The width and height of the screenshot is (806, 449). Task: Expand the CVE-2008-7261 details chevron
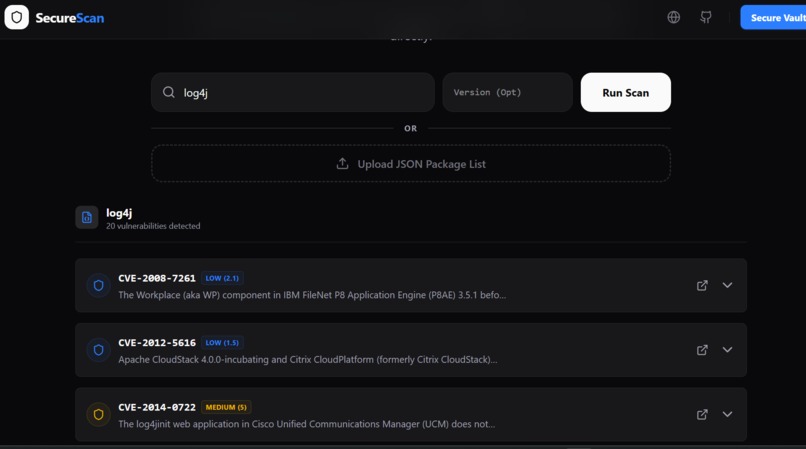pyautogui.click(x=727, y=285)
